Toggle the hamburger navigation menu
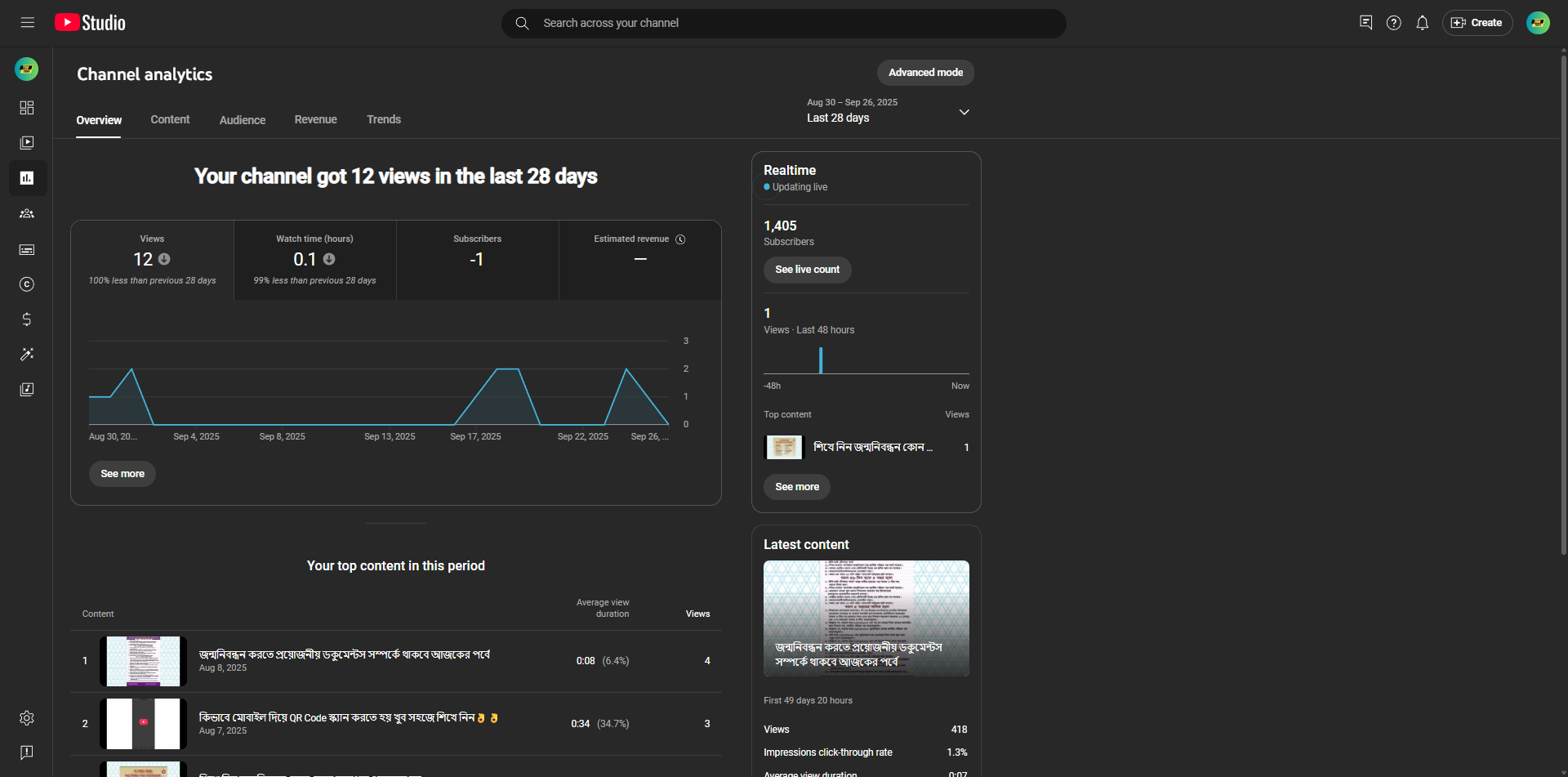1568x777 pixels. (28, 23)
